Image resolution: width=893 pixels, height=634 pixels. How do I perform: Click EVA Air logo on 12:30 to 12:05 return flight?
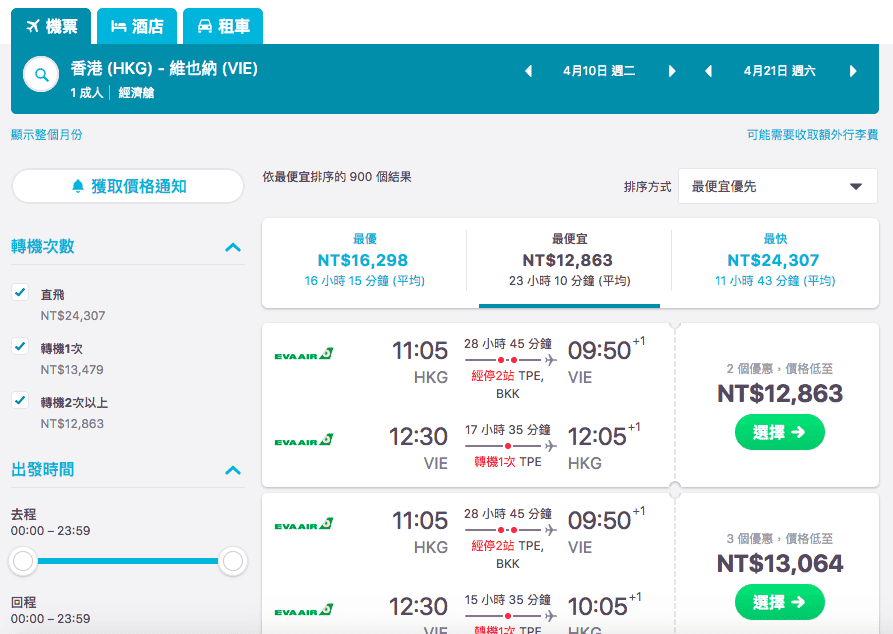click(304, 440)
